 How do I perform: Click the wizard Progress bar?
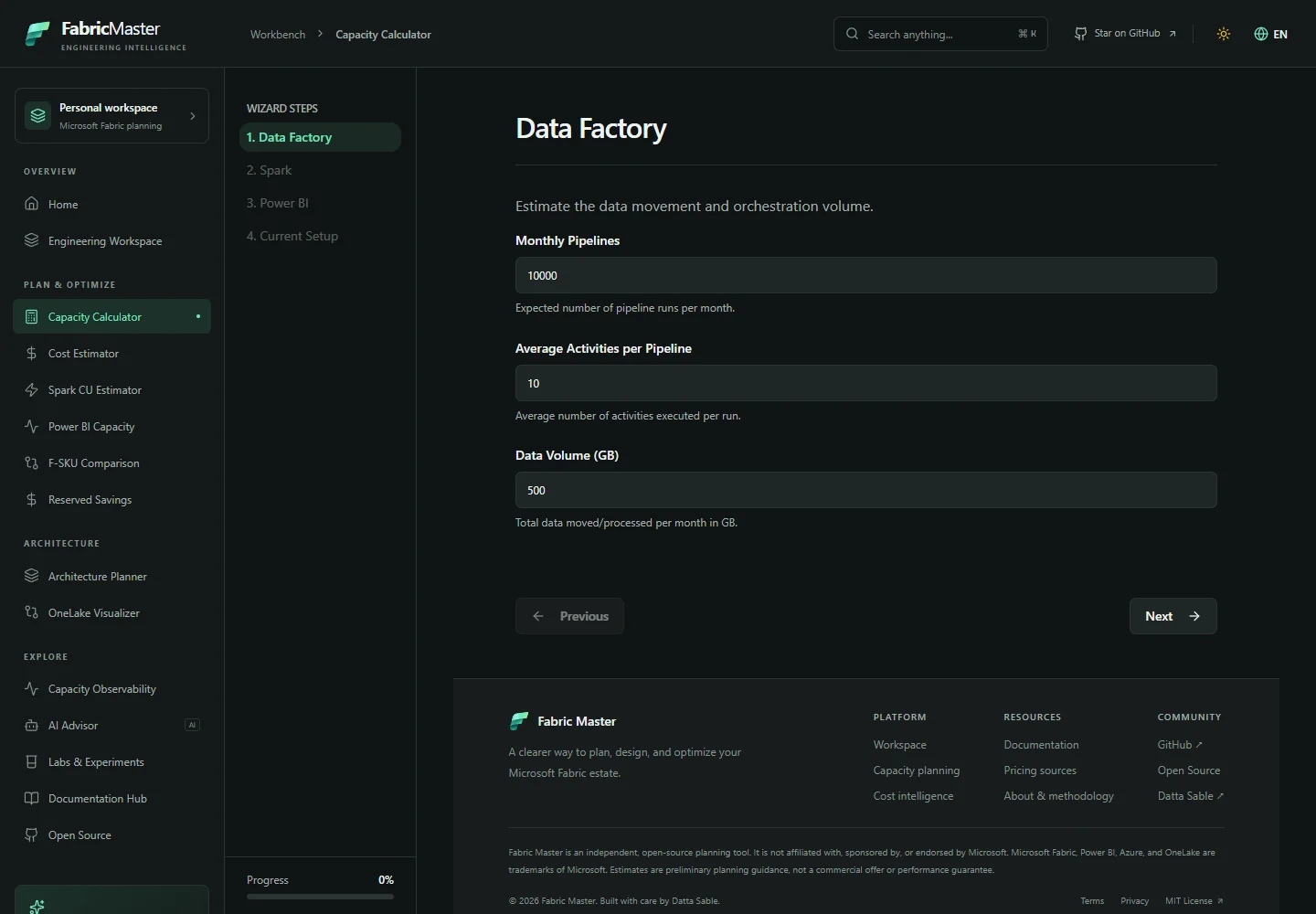[x=320, y=897]
